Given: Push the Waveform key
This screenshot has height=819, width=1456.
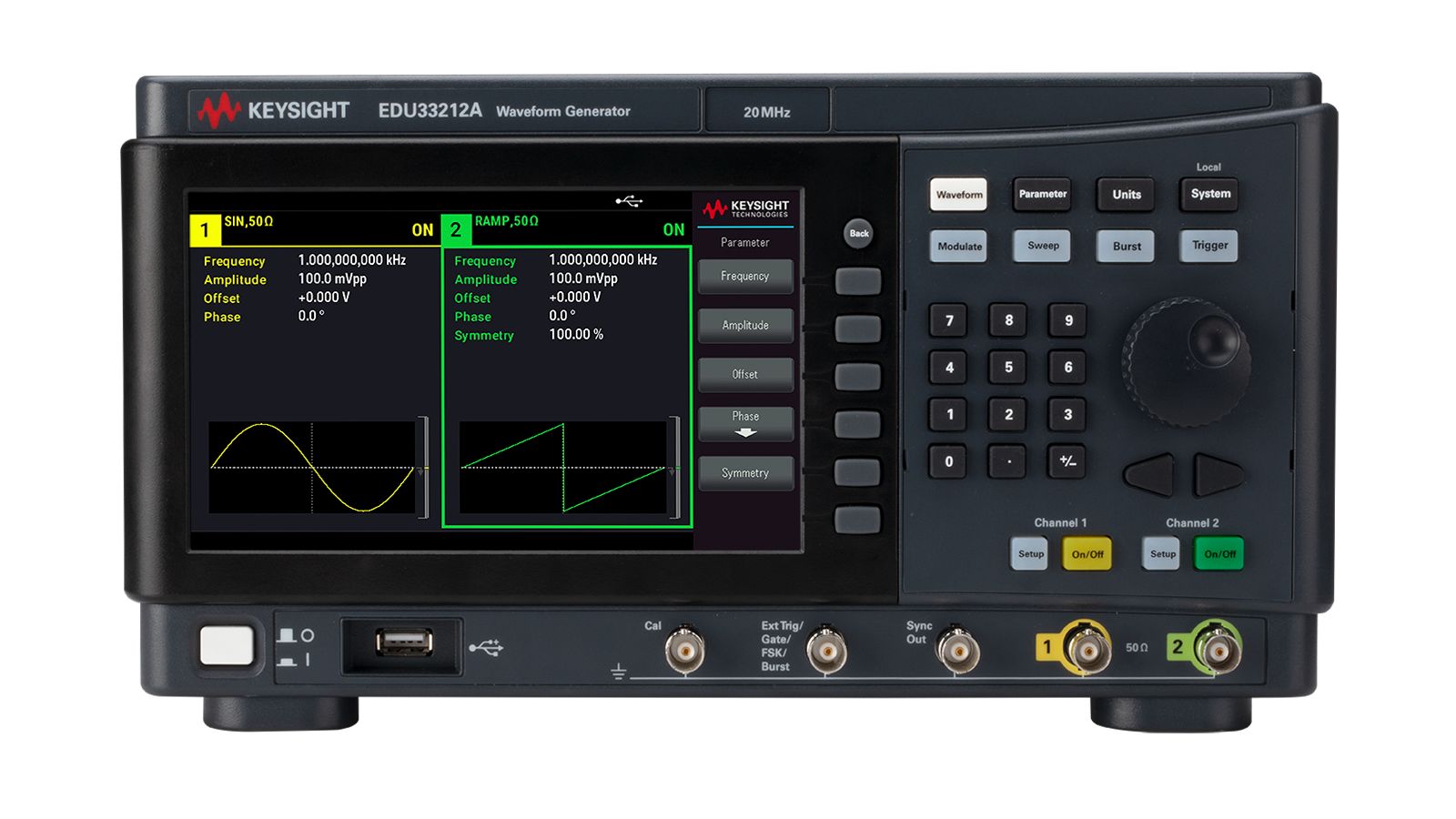Looking at the screenshot, I should 958,195.
